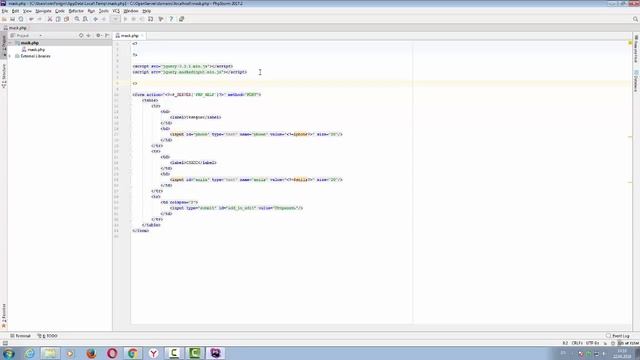Click the Open folder toolbar icon
The height and width of the screenshot is (360, 640).
4,19
